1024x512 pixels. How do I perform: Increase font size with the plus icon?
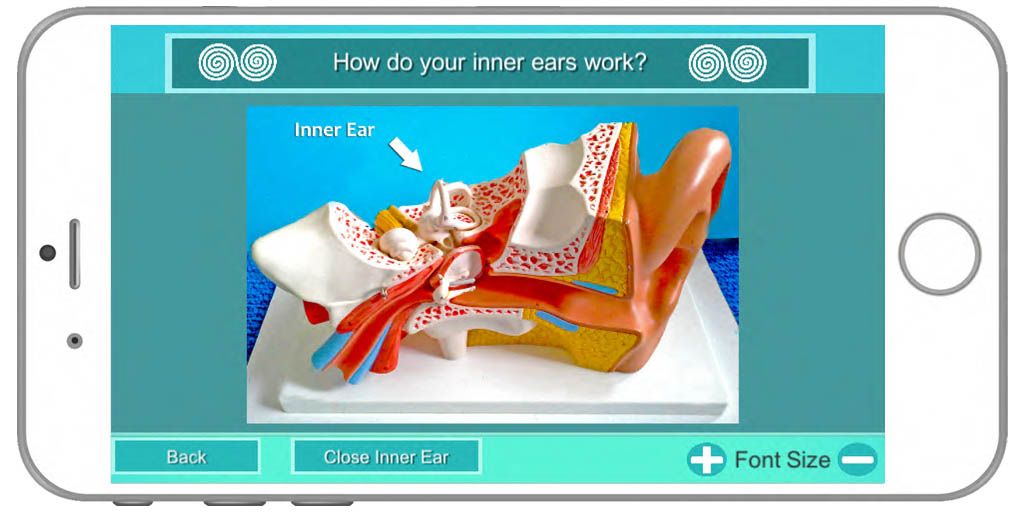707,460
